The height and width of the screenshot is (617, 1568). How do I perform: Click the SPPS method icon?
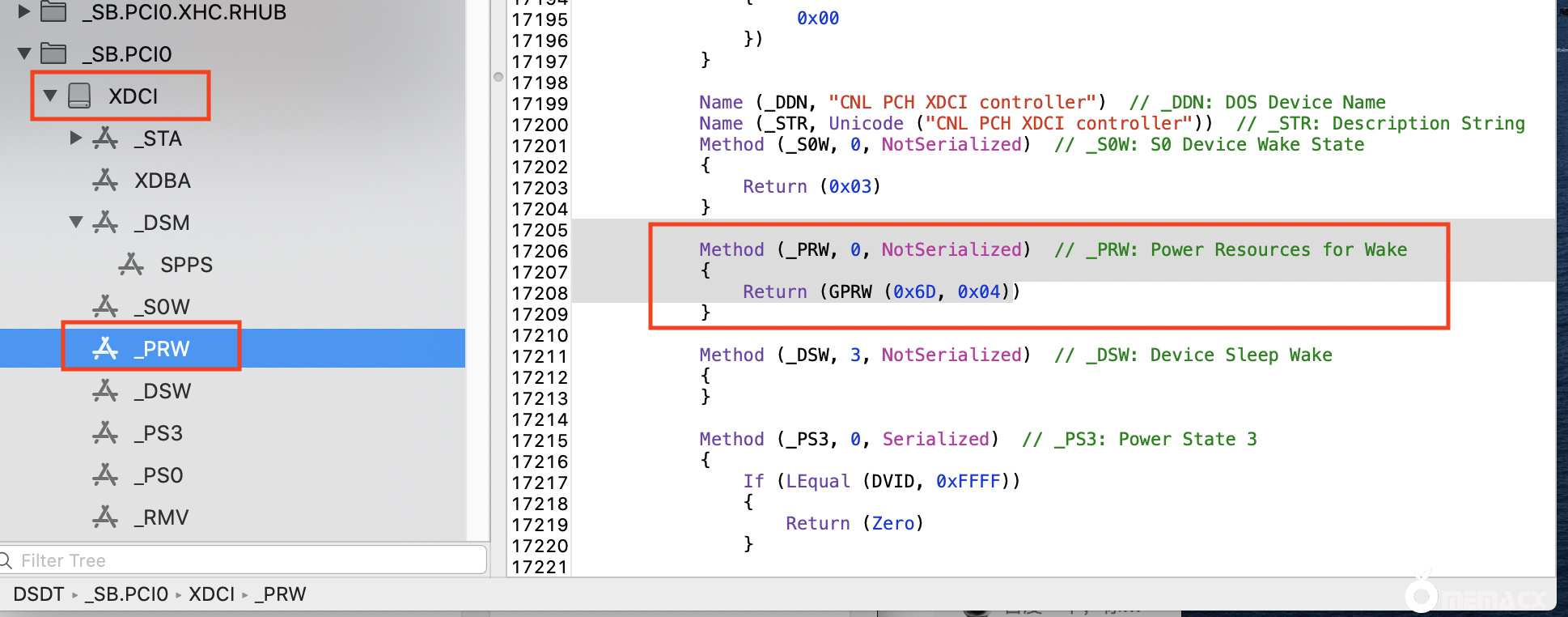[x=131, y=265]
